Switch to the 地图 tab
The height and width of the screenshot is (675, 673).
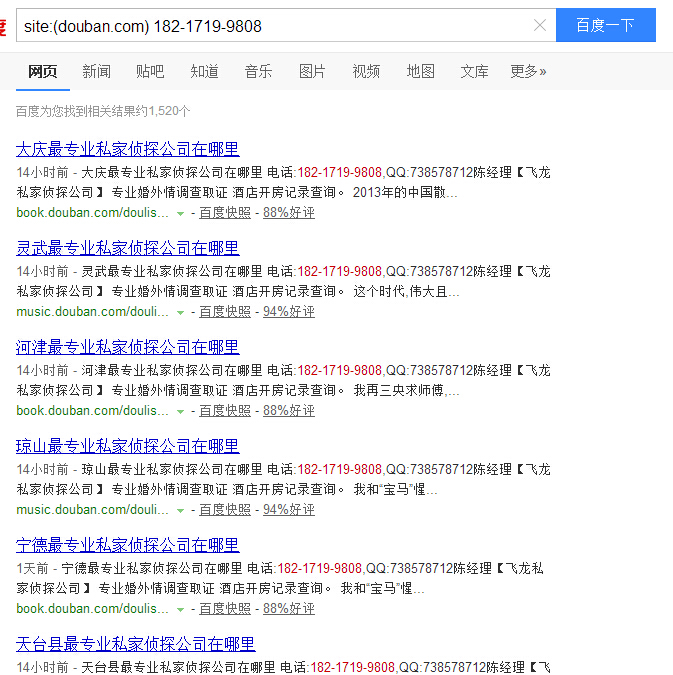pos(421,71)
